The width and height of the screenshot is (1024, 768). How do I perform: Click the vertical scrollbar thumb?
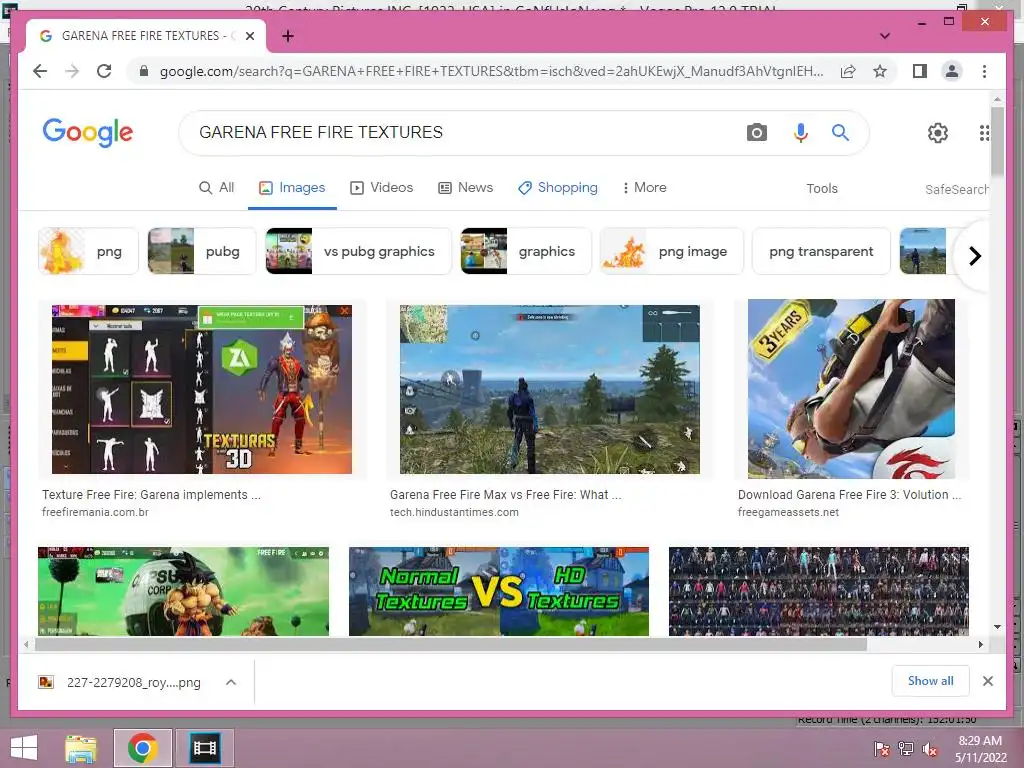[x=997, y=141]
